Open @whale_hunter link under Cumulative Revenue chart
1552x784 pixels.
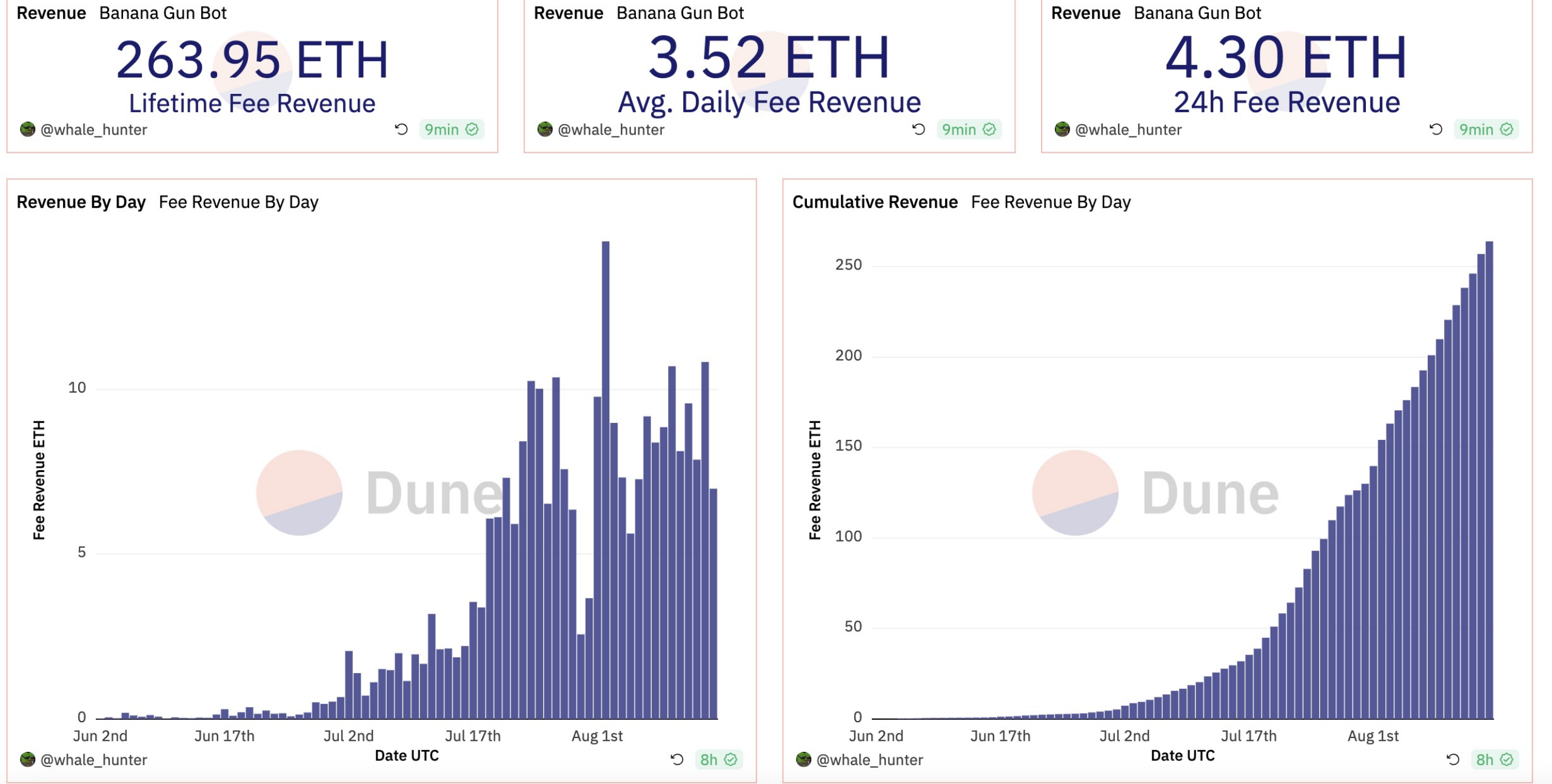coord(870,760)
